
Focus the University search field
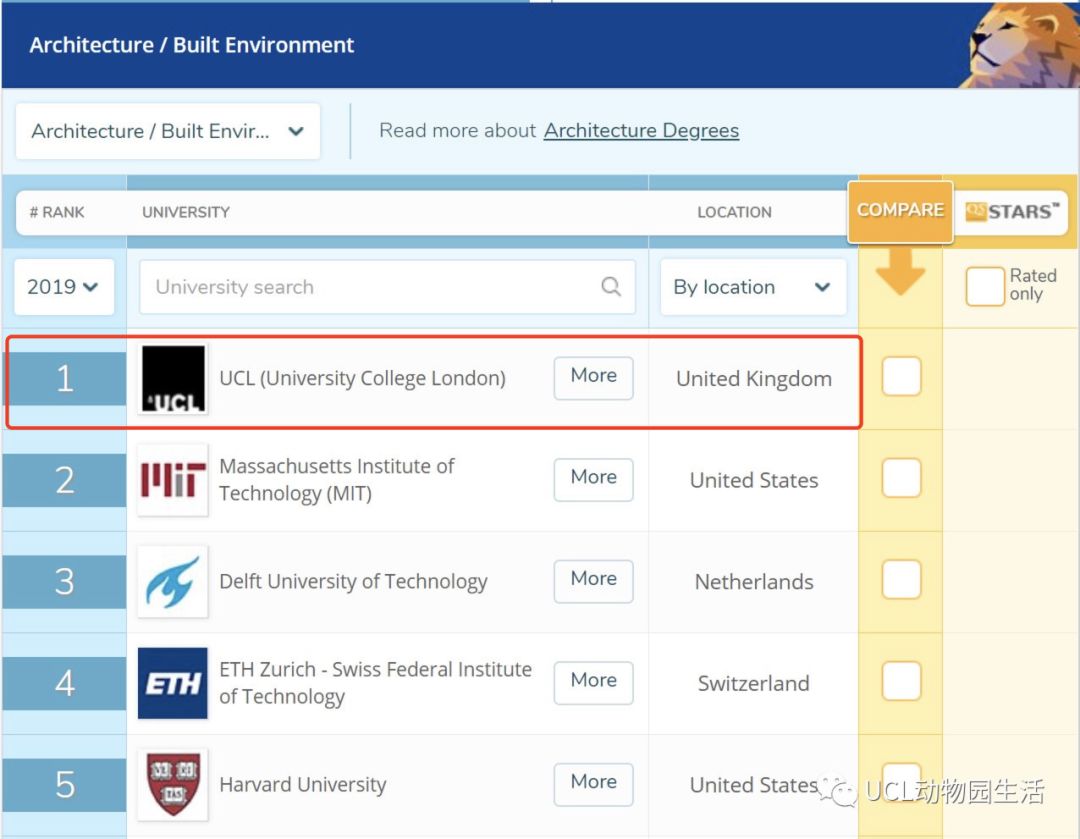coord(387,287)
